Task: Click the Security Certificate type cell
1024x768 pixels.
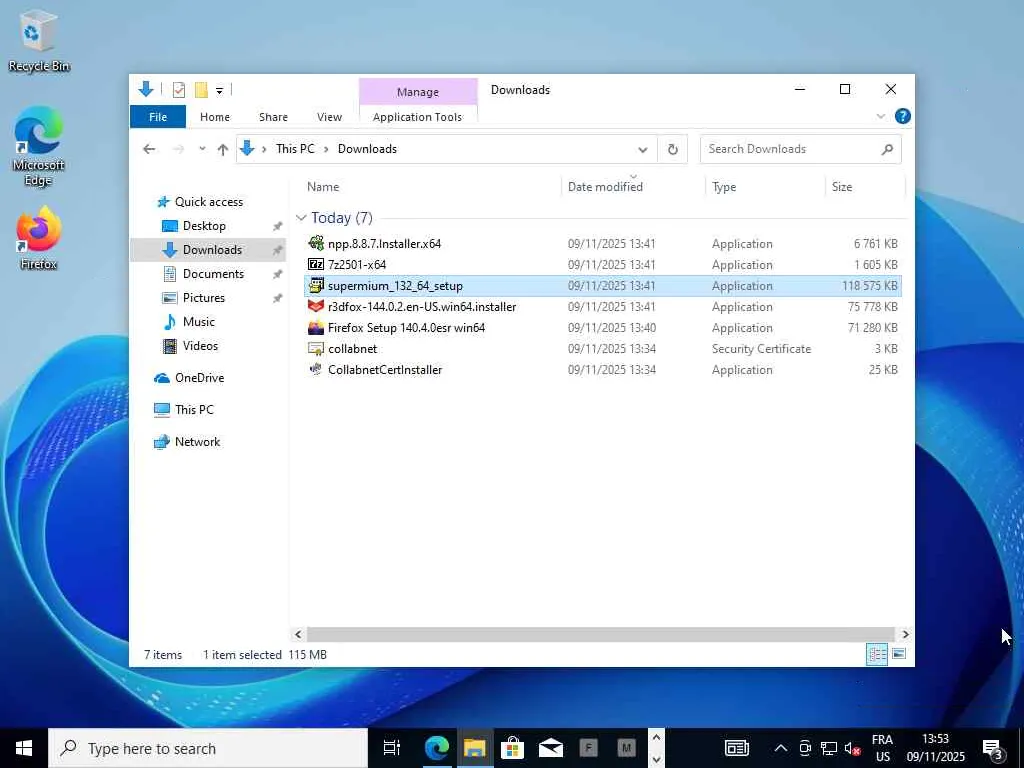Action: [x=761, y=349]
